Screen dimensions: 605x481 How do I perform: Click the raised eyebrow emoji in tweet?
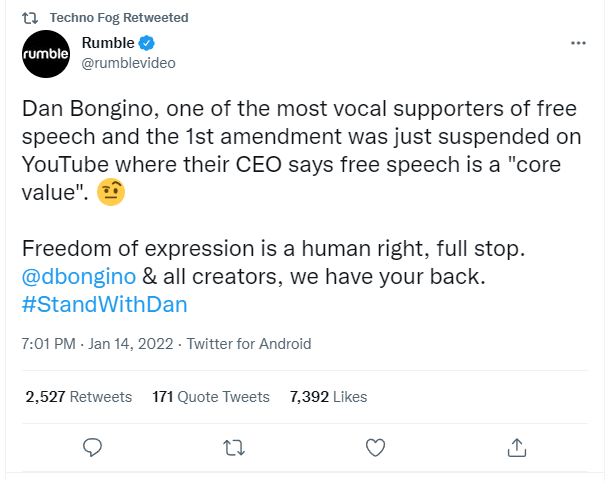click(111, 192)
